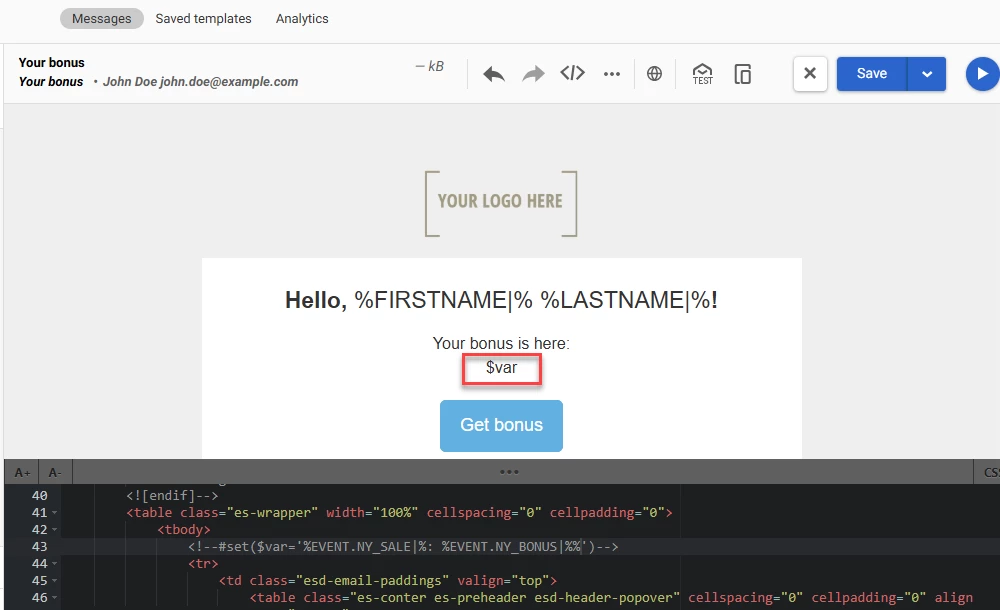Click the undo arrow icon

tap(494, 74)
